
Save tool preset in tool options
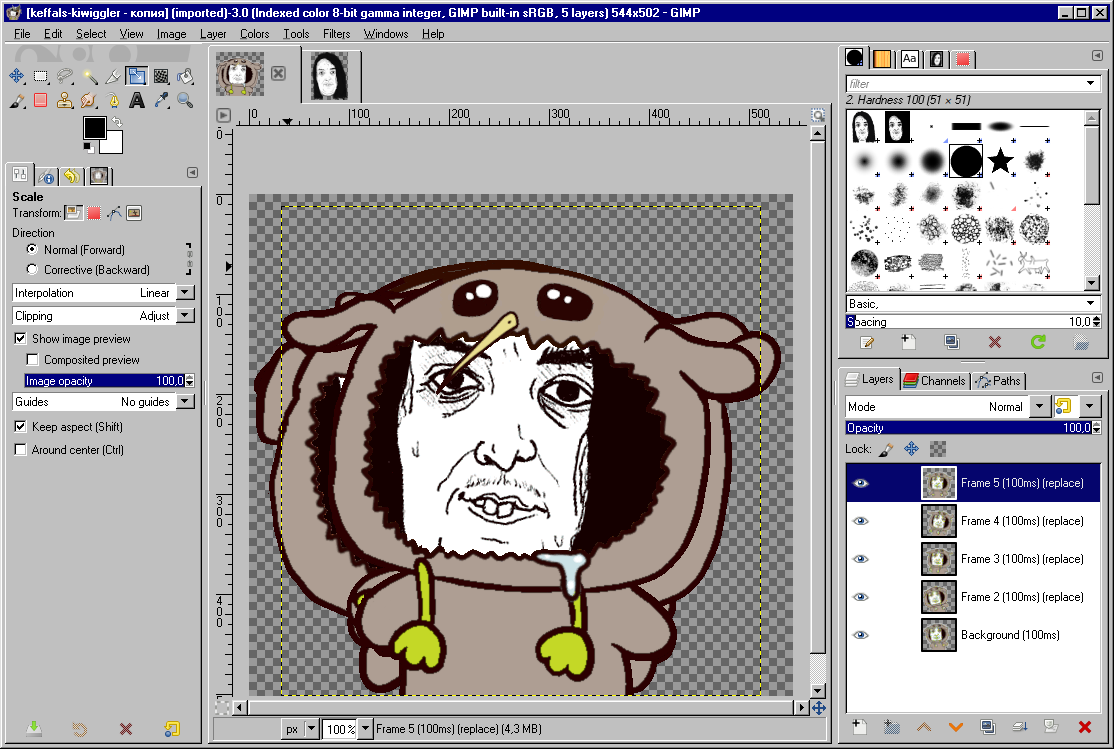[x=33, y=728]
